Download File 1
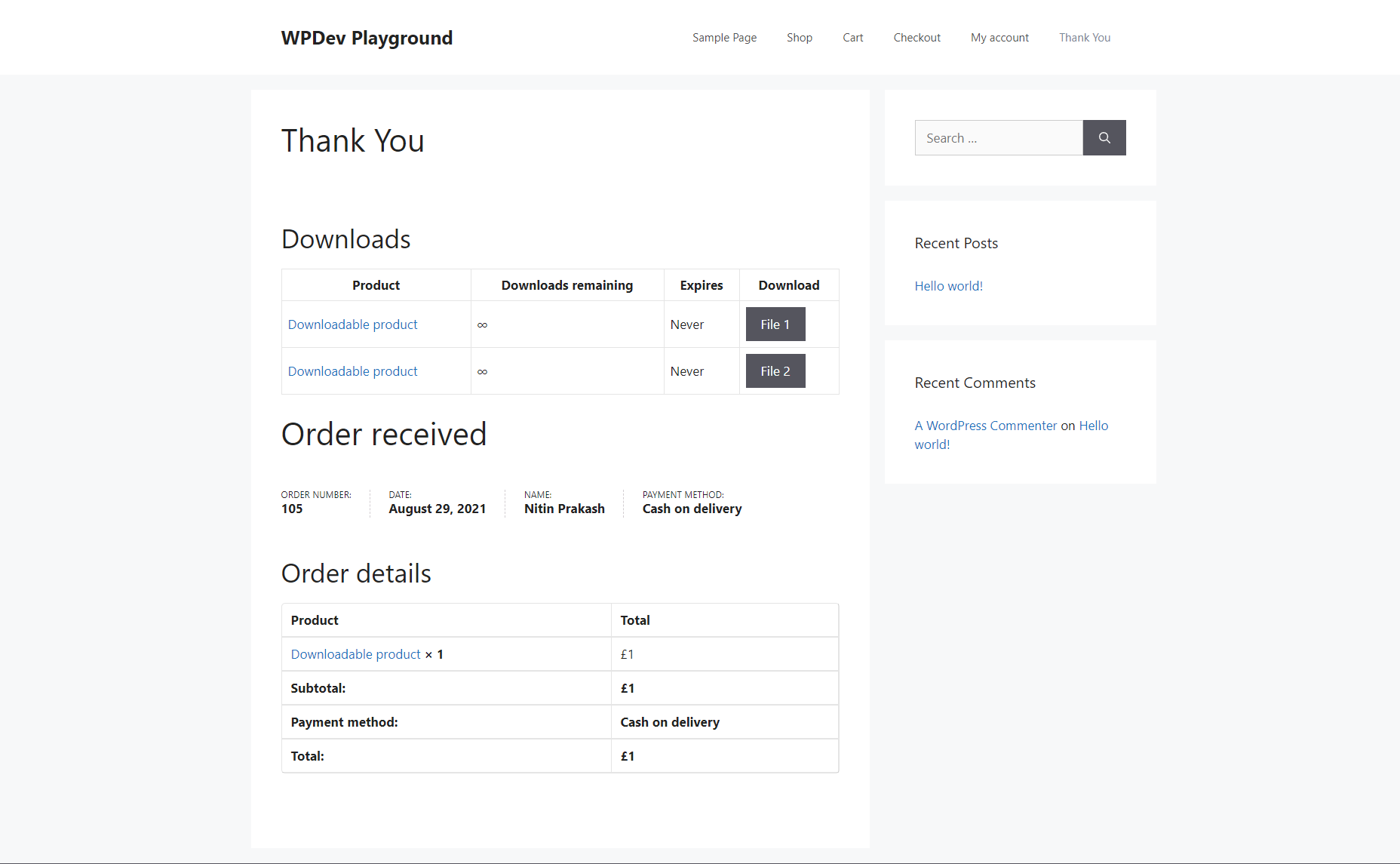 point(775,324)
